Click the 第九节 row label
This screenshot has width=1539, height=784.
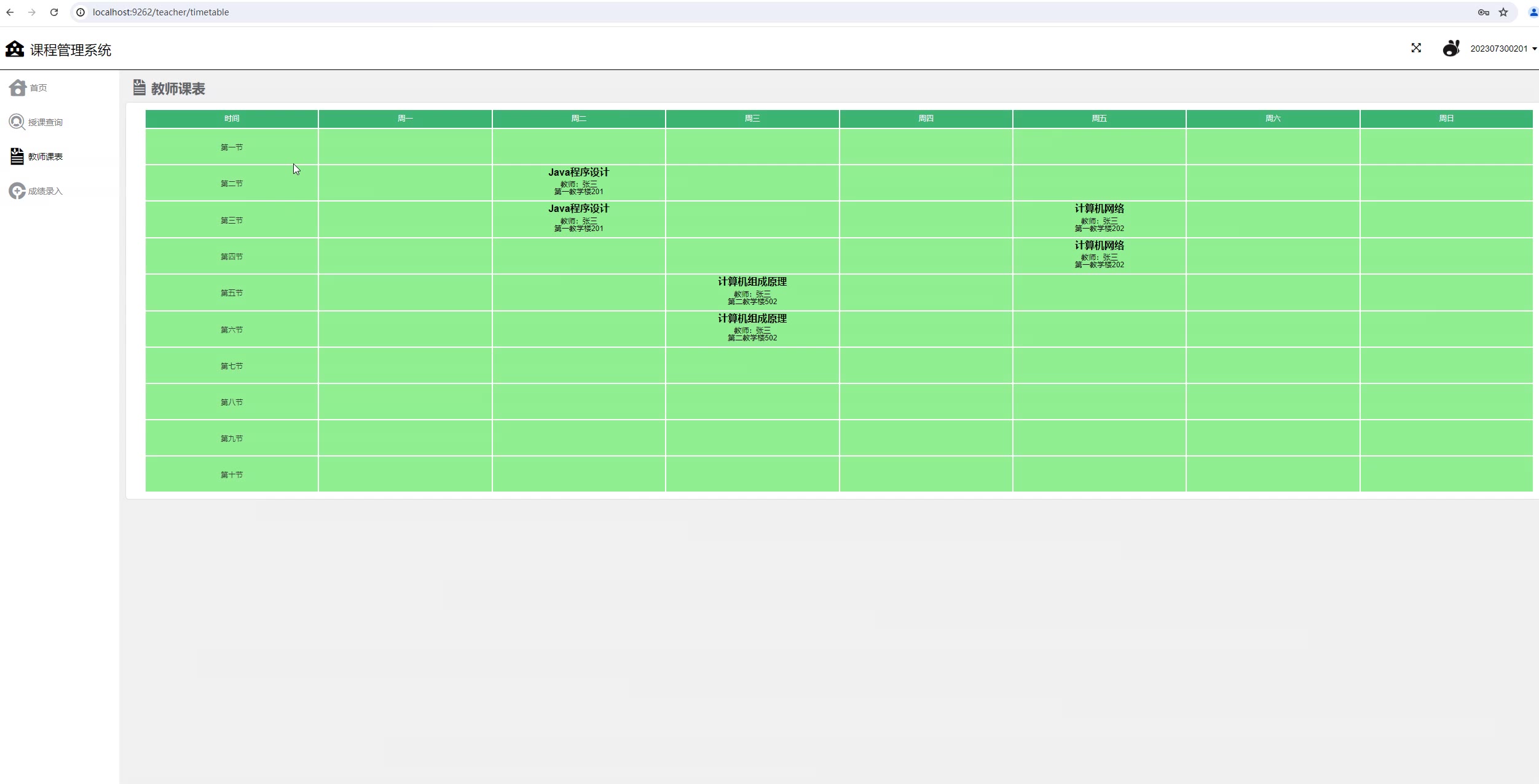click(x=232, y=439)
